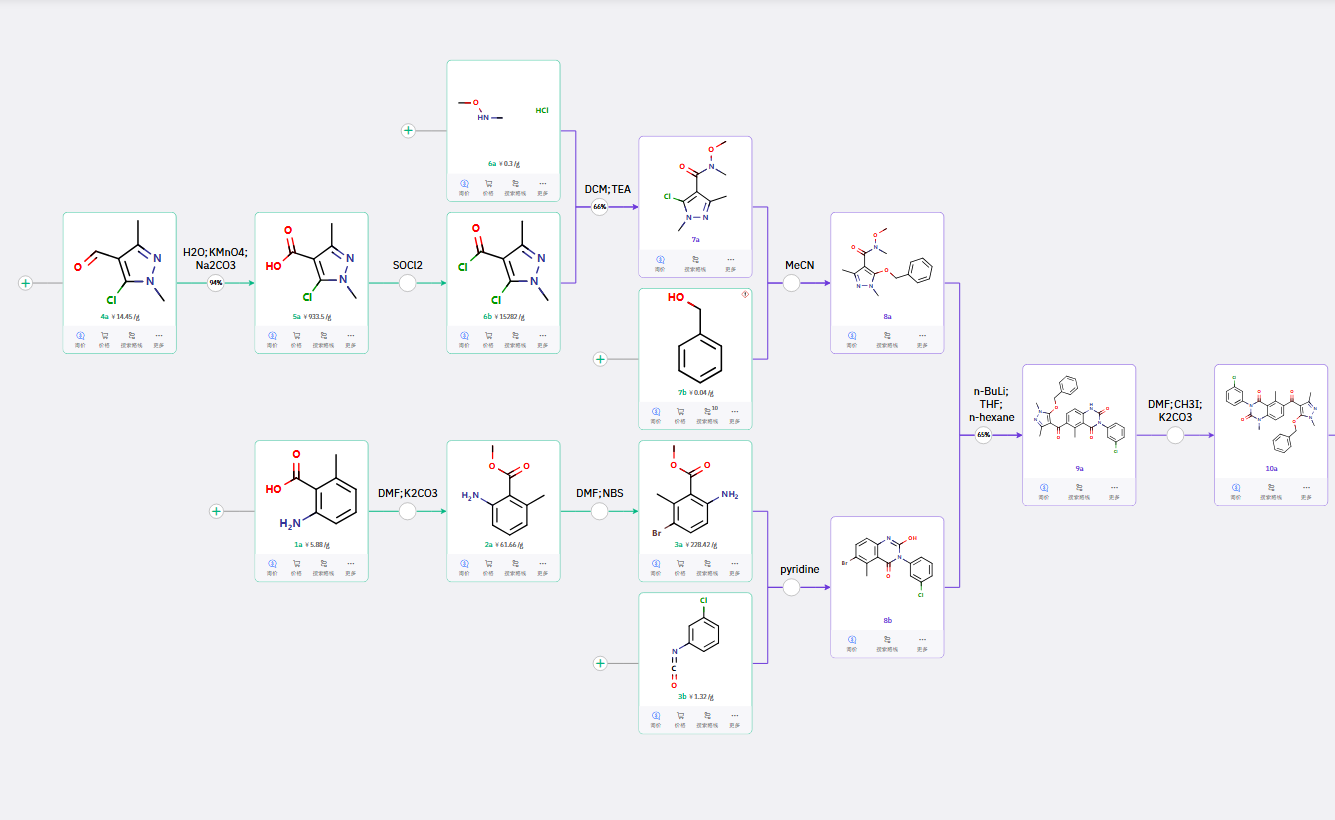Screen dimensions: 1335x820
Task: Expand the plus node beside isocyanate 3b
Action: coord(600,663)
